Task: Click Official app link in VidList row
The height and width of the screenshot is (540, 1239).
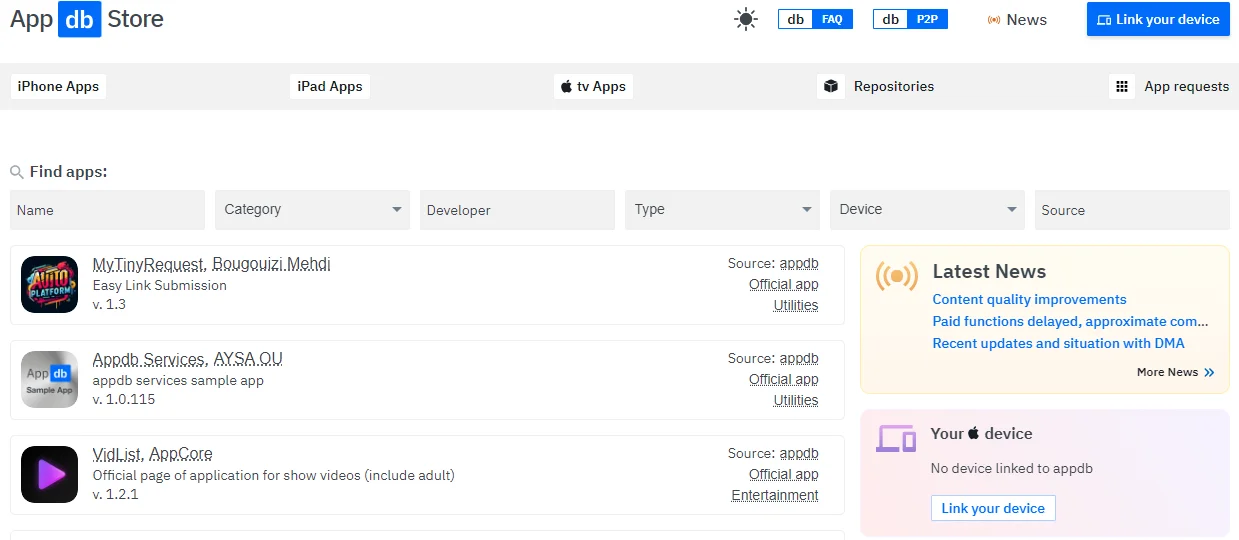Action: coord(784,474)
